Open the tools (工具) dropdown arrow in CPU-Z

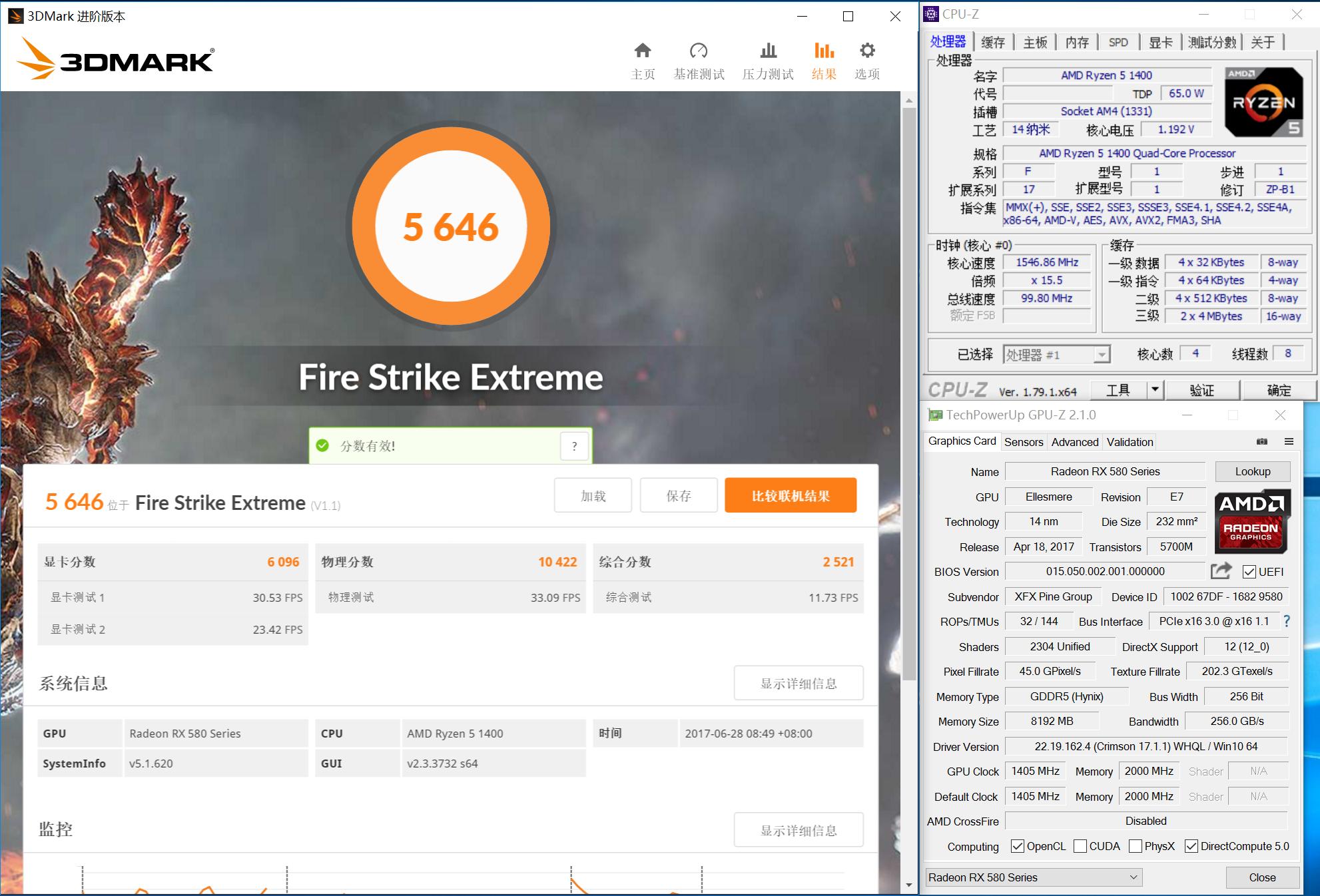(x=1155, y=389)
